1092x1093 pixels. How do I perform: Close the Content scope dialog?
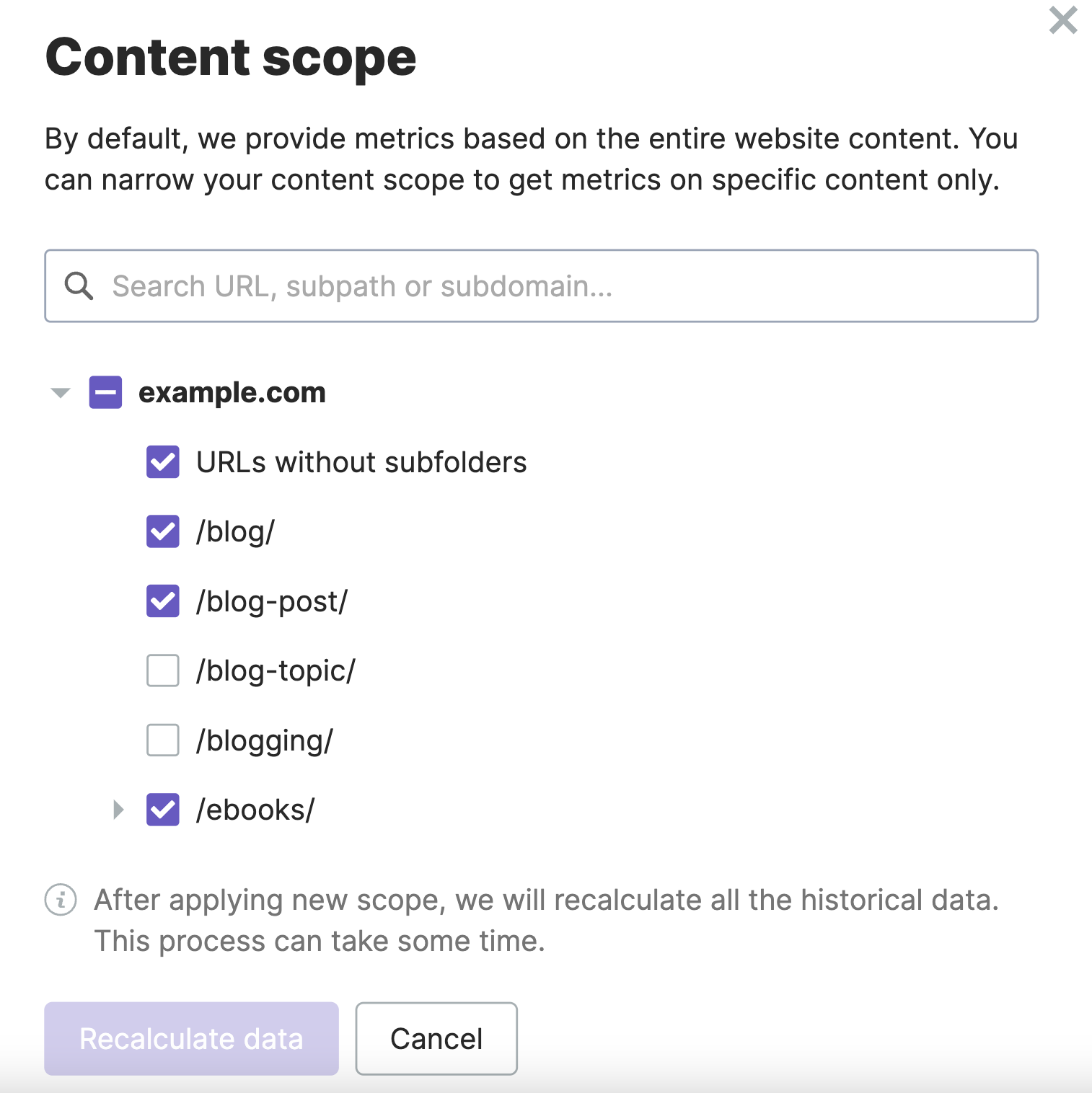[x=1062, y=22]
